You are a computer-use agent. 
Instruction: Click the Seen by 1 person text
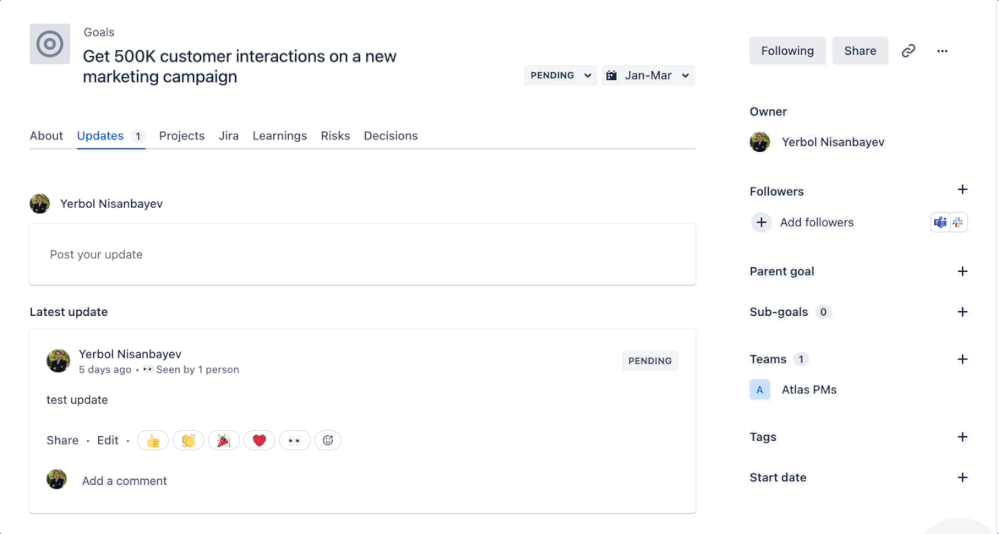coord(198,370)
